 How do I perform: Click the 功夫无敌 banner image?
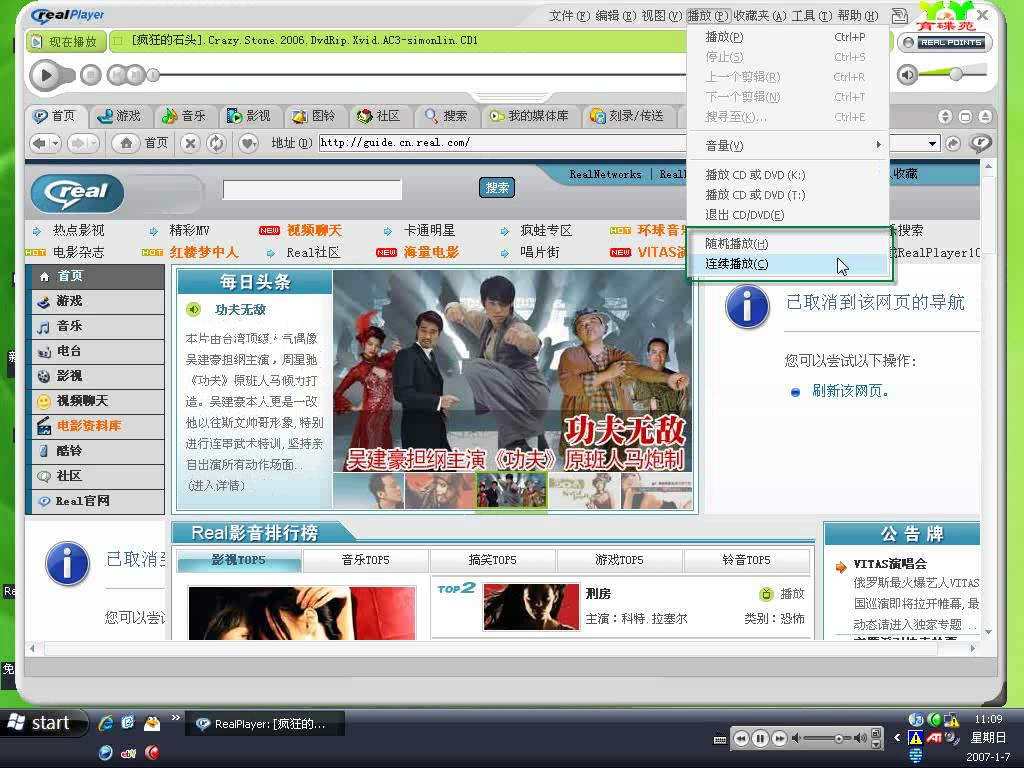513,371
